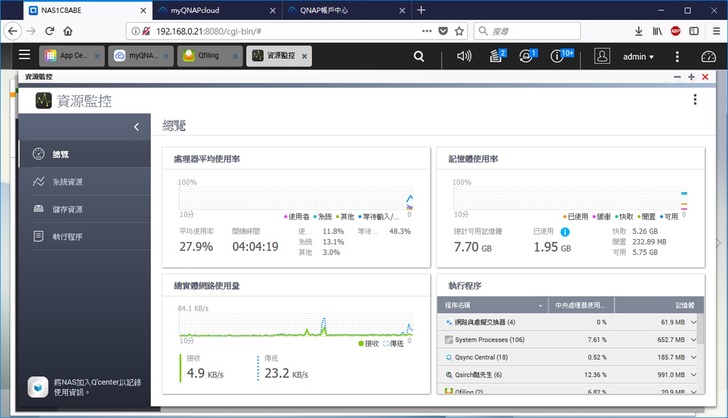The image size is (728, 418).
Task: Open the volume control speaker icon
Action: point(463,57)
